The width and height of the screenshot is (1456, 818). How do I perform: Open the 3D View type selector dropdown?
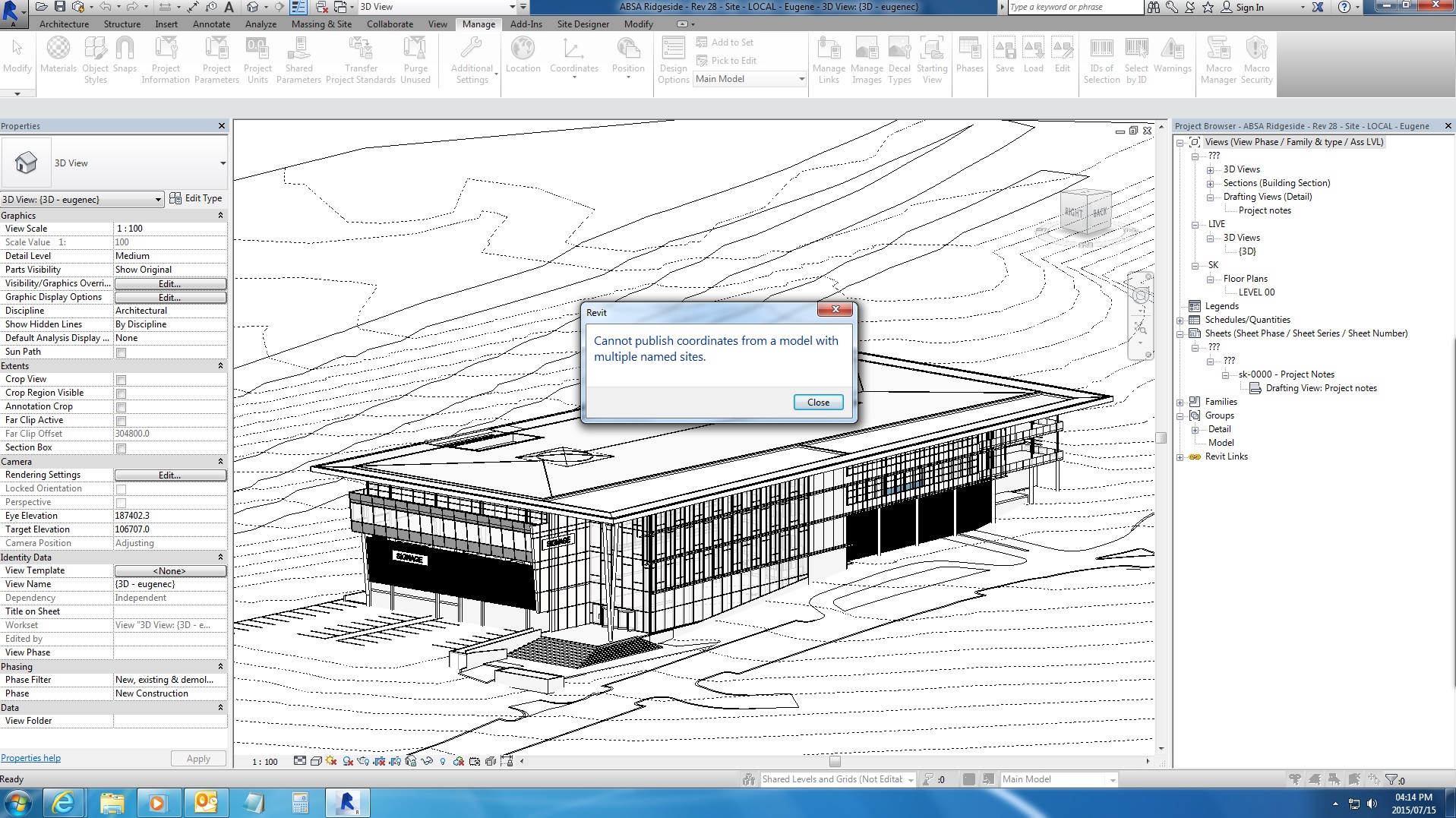coord(223,163)
